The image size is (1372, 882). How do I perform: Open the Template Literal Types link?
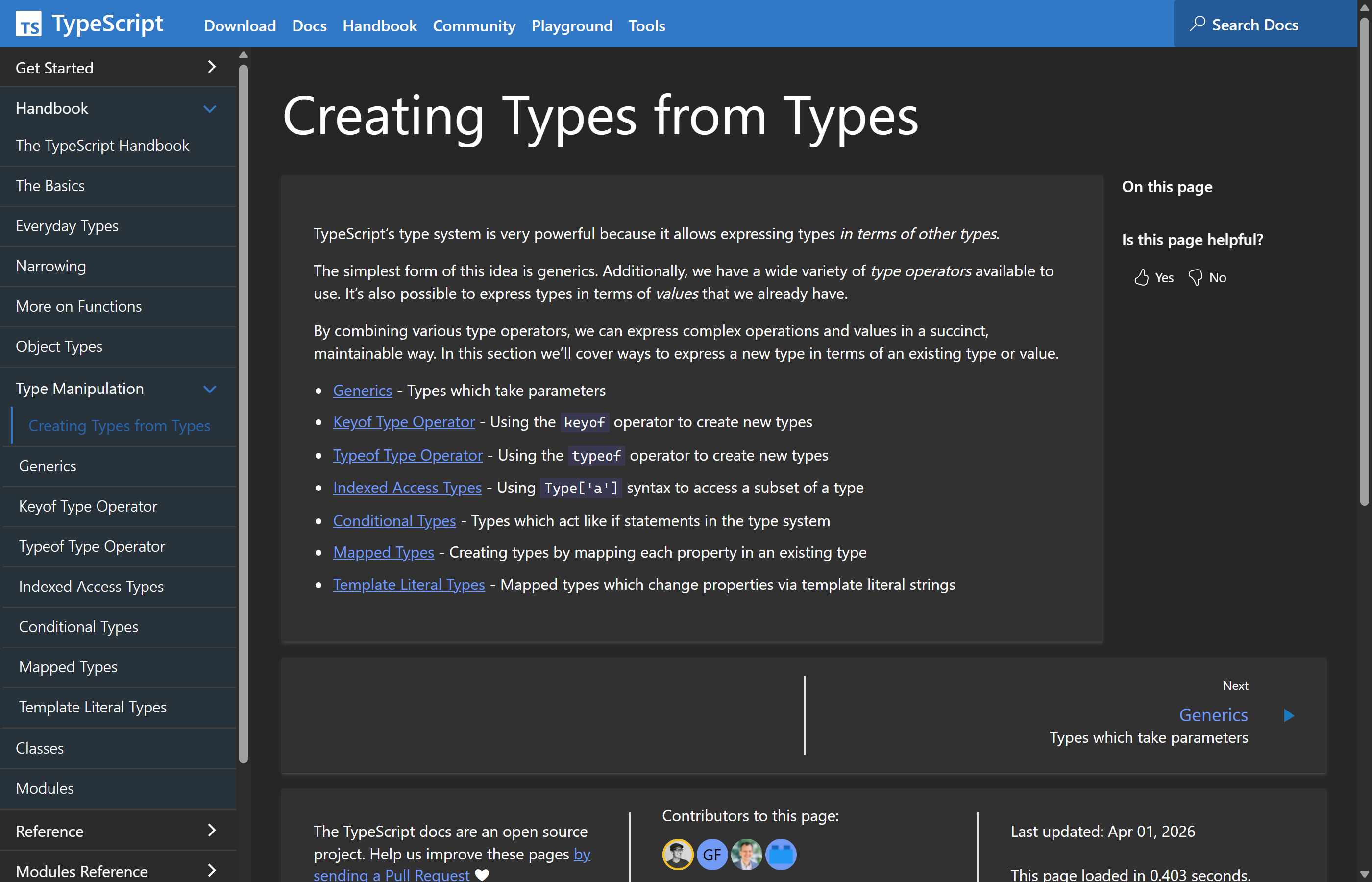point(408,584)
